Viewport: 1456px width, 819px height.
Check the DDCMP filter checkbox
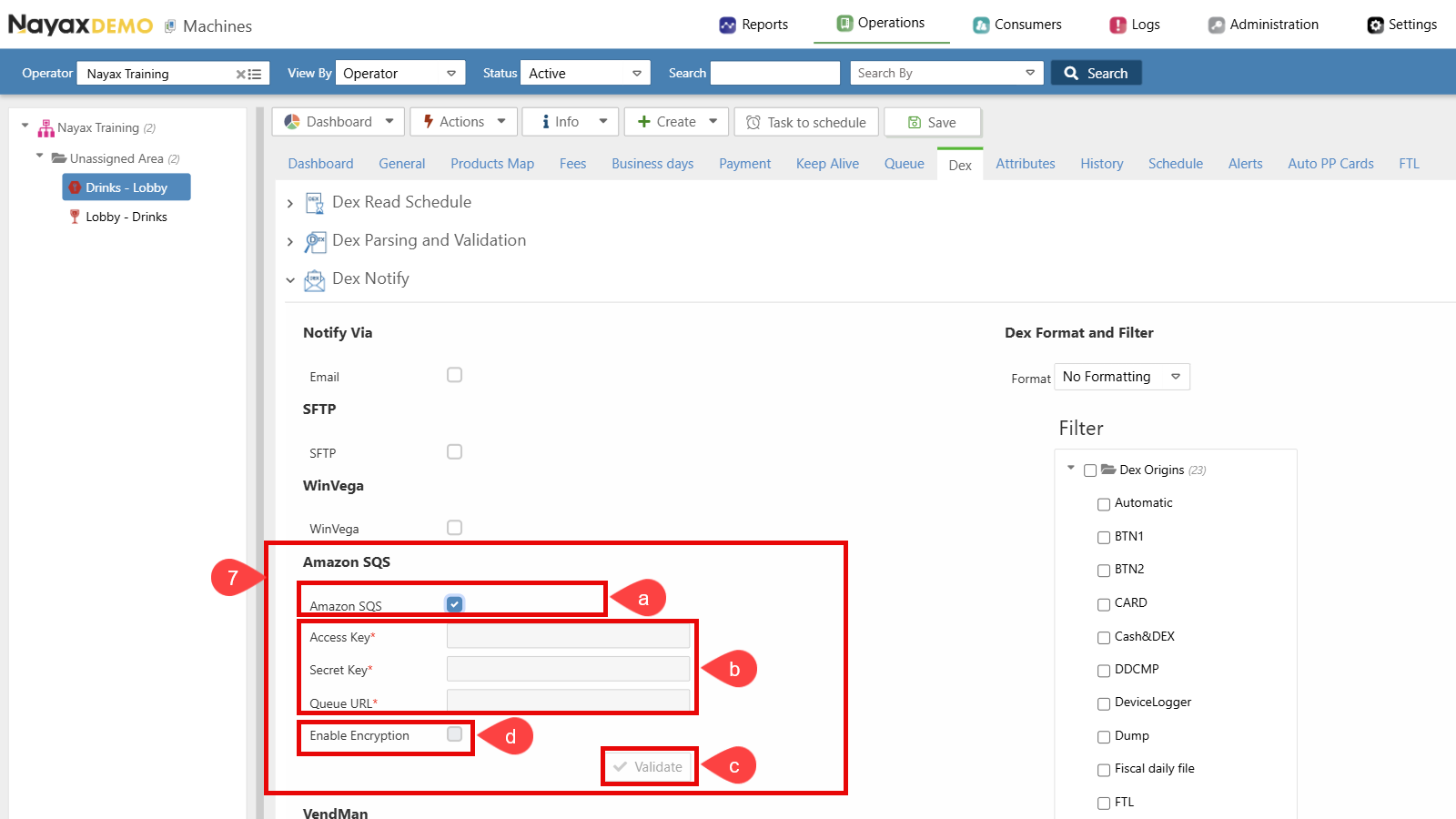[1104, 671]
